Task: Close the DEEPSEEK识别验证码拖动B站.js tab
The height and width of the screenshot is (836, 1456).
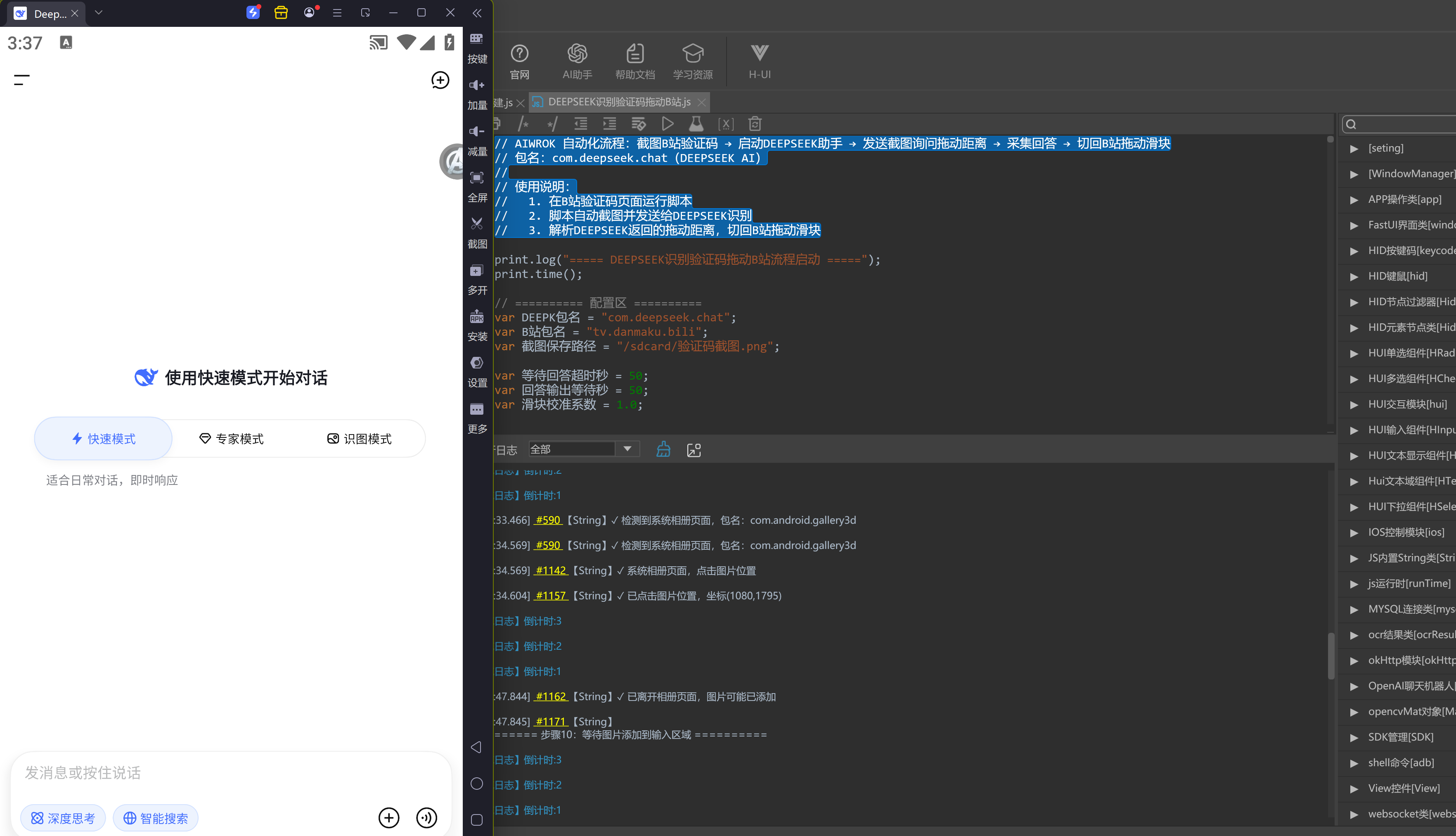Action: [701, 102]
